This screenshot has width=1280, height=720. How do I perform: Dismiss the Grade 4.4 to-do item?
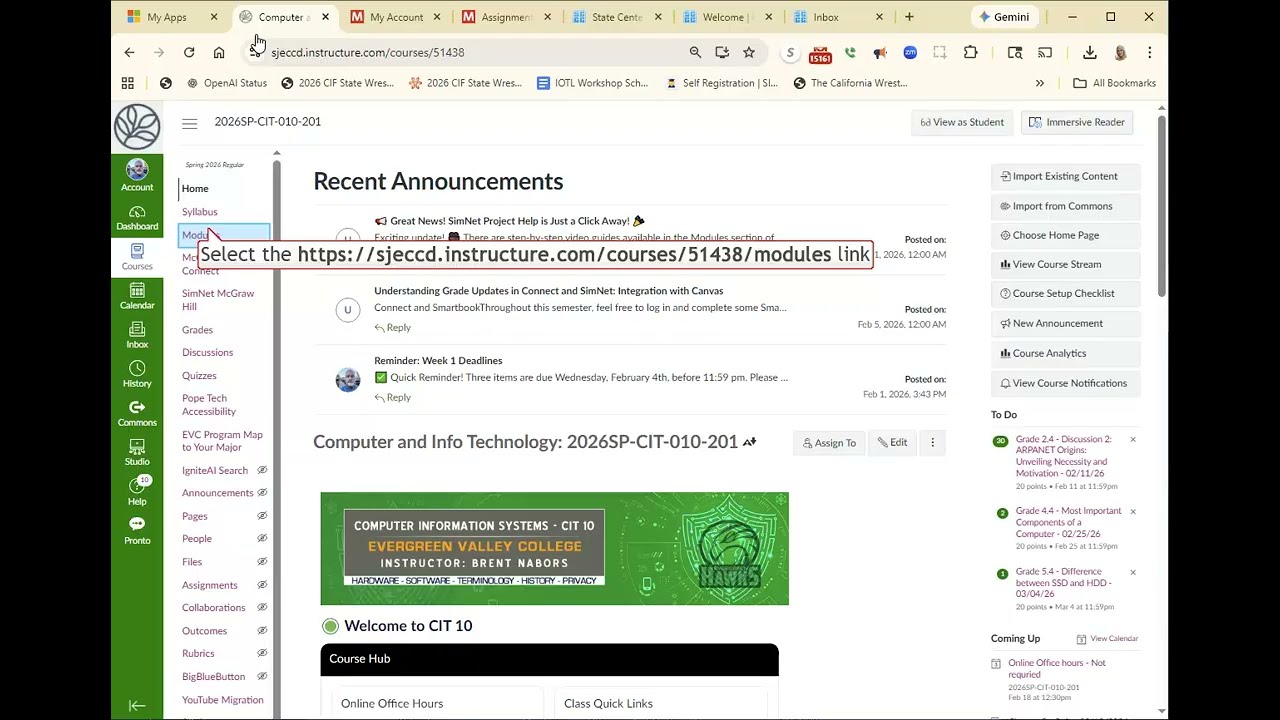(1133, 512)
